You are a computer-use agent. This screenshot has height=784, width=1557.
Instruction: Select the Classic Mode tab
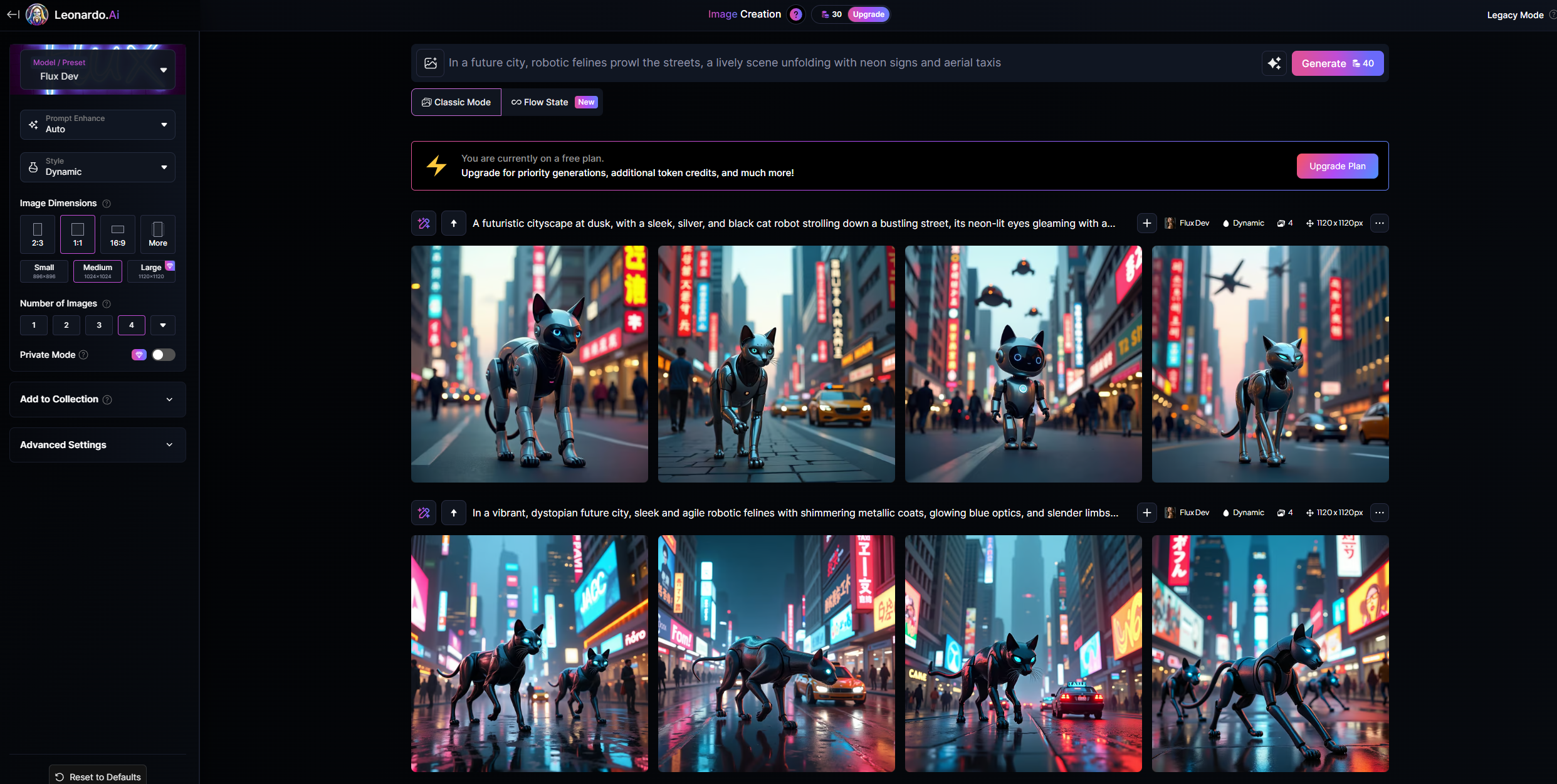point(456,102)
